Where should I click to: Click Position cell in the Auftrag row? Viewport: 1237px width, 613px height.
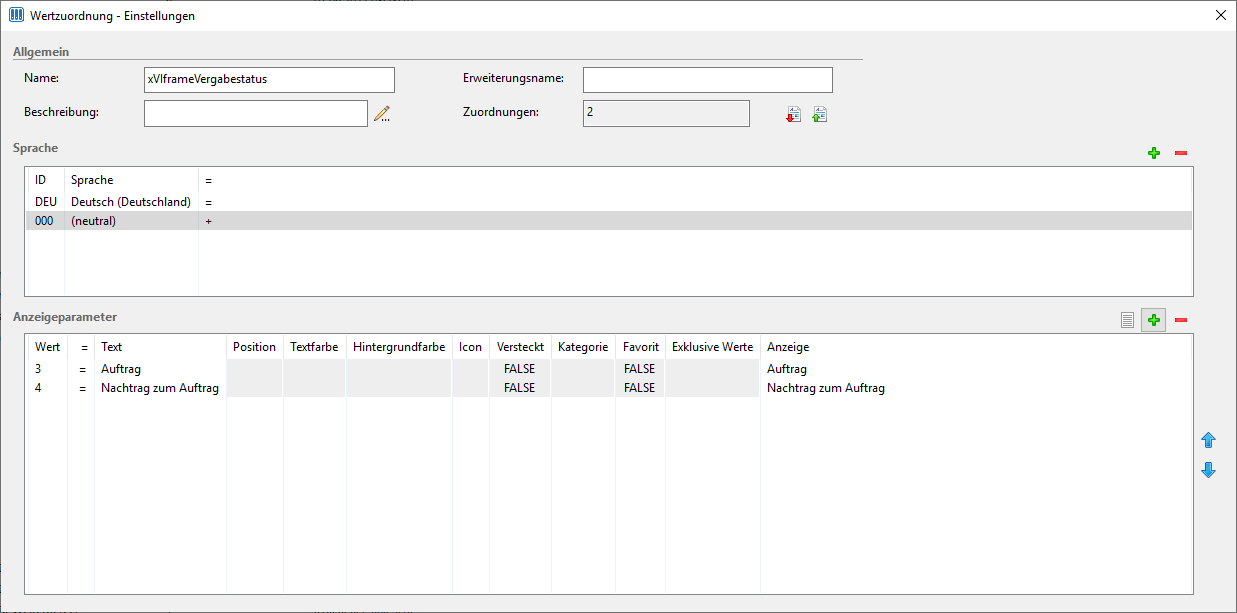pos(255,369)
